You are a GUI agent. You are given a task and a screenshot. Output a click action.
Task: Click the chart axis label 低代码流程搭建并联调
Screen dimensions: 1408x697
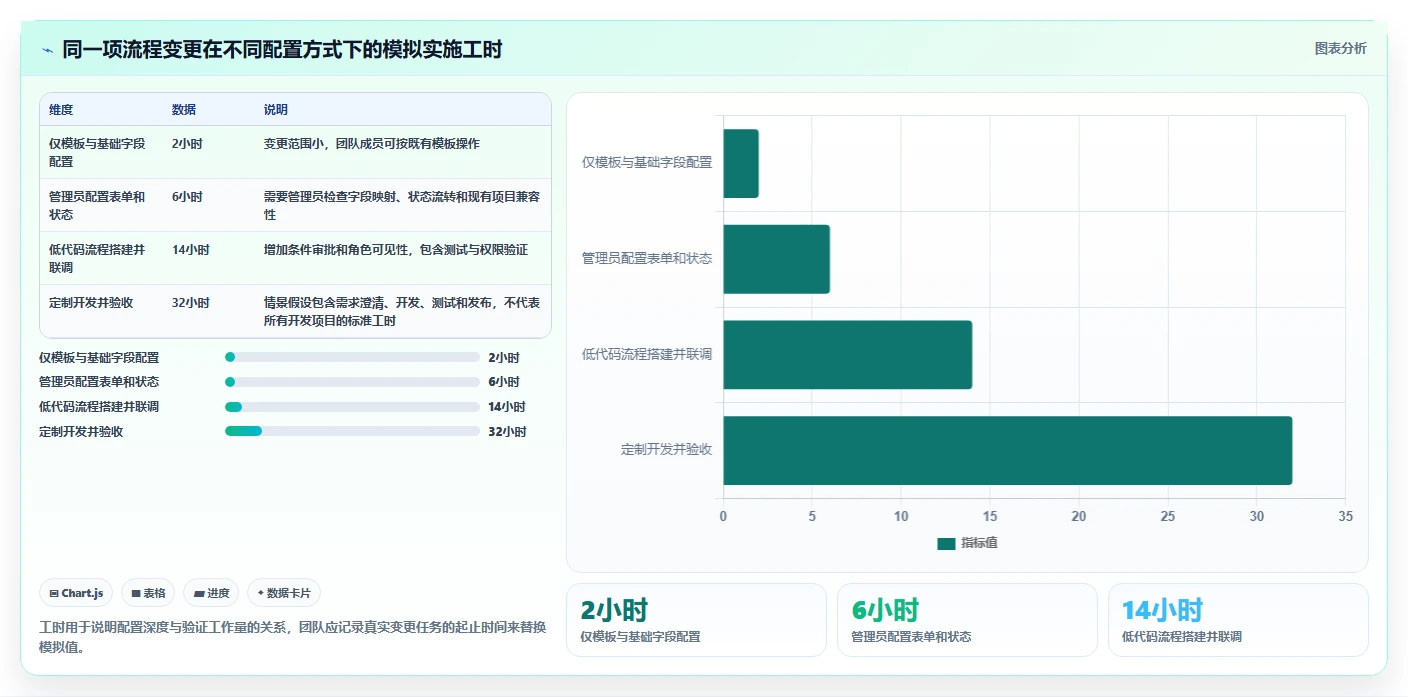(x=647, y=354)
